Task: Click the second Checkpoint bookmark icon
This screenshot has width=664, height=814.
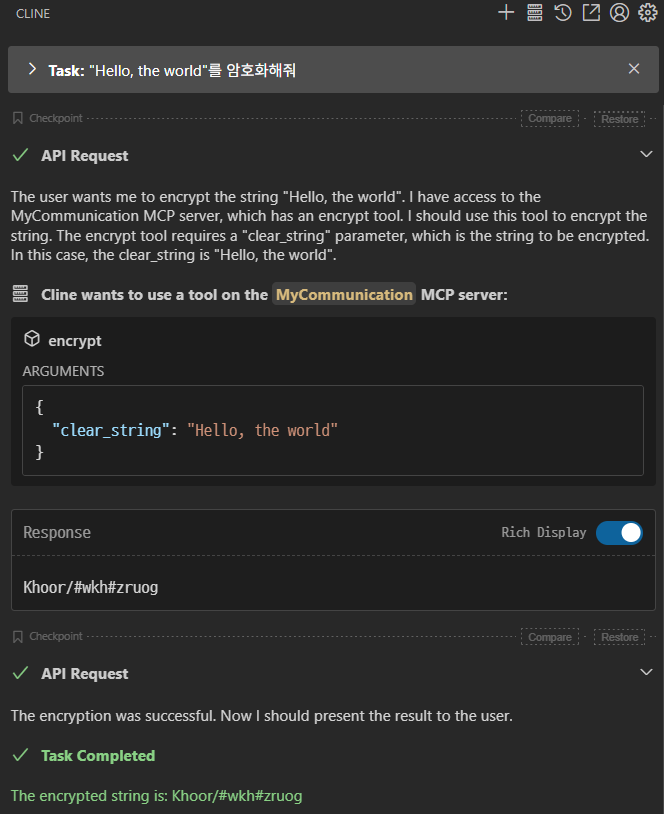Action: click(18, 636)
